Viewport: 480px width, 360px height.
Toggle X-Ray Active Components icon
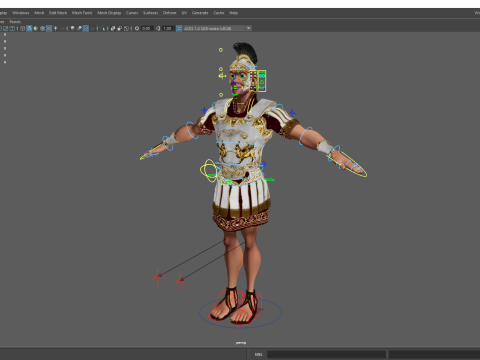pos(120,28)
